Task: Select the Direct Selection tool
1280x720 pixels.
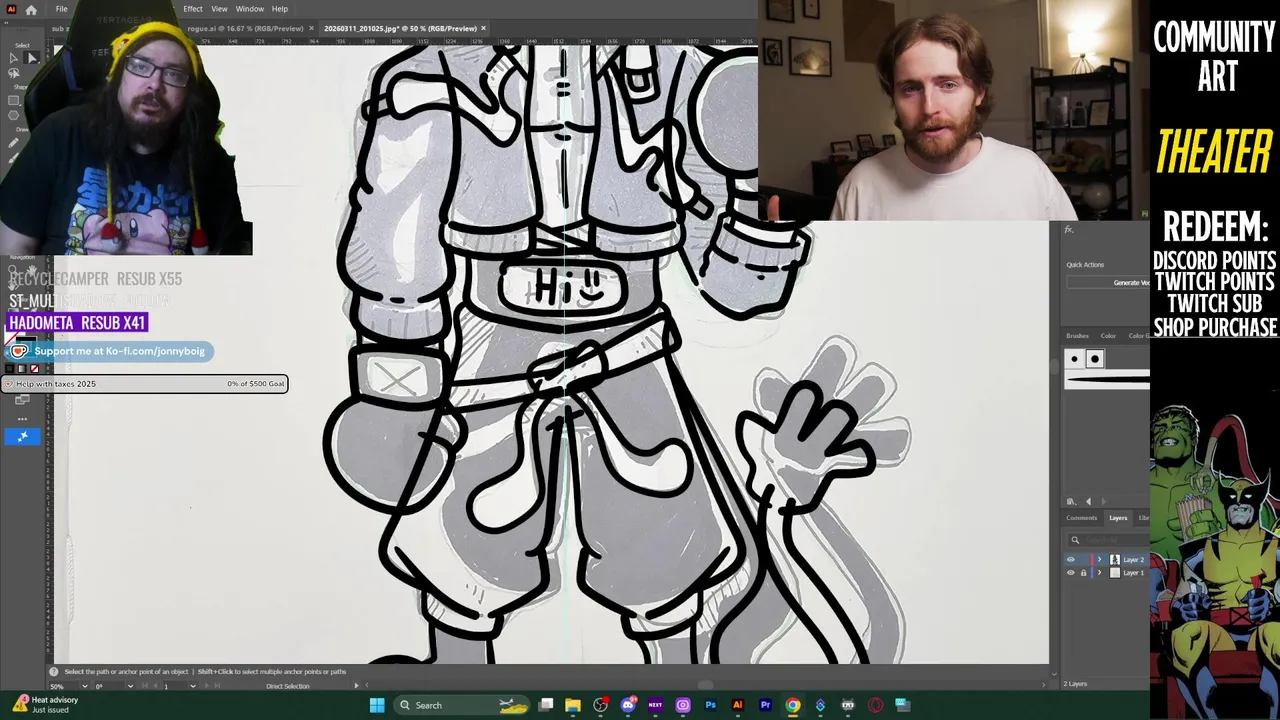Action: click(32, 58)
